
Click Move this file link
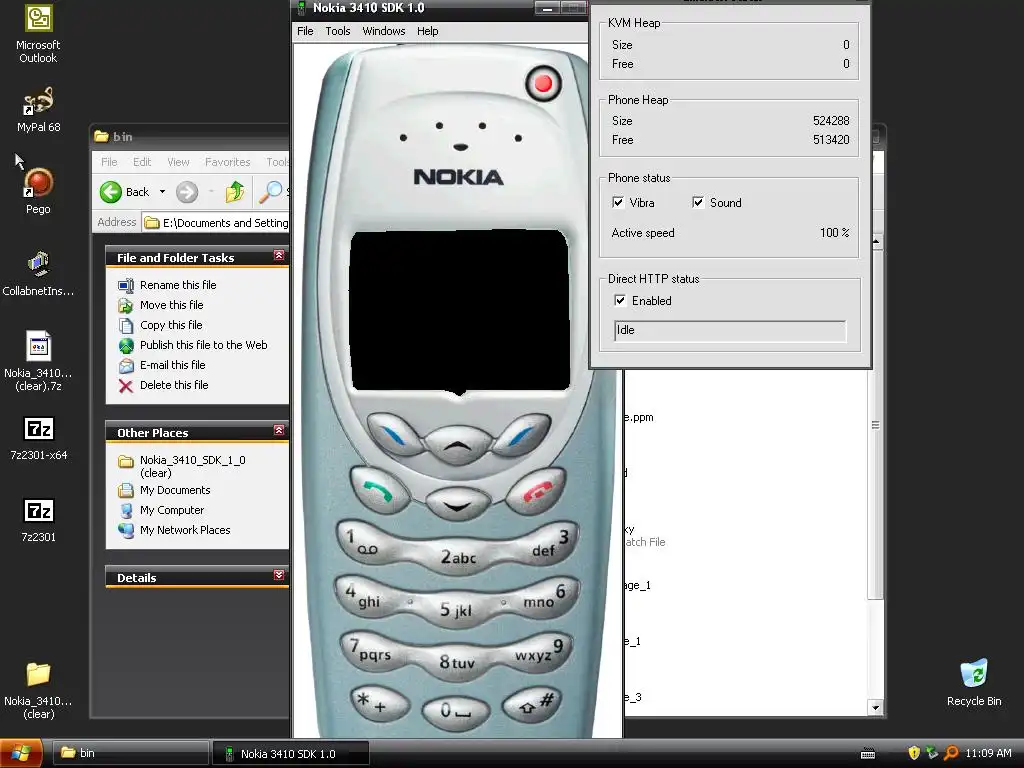171,305
